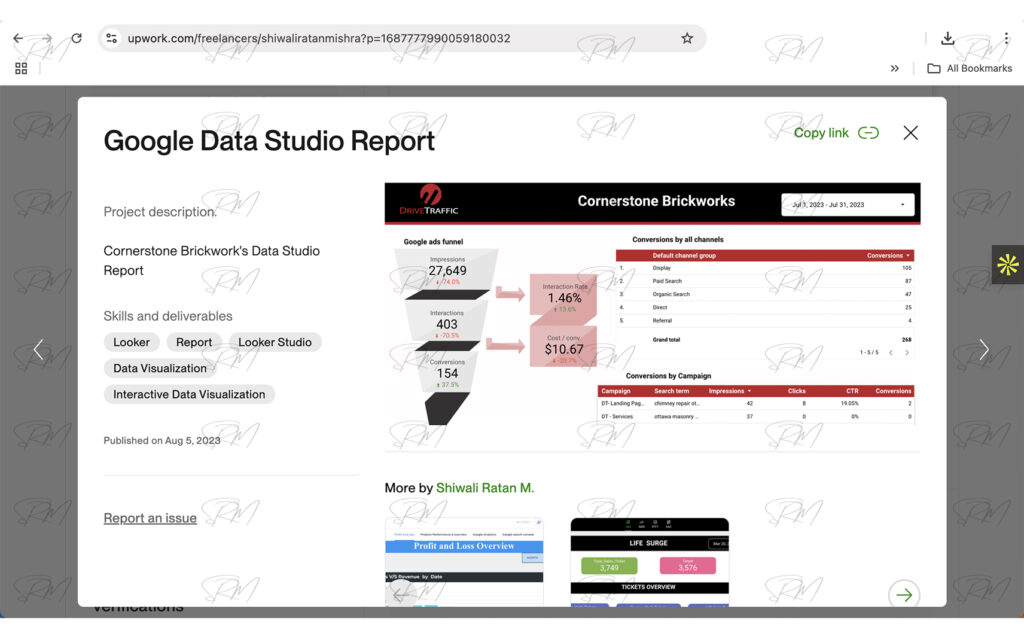The width and height of the screenshot is (1024, 639).
Task: Open the Life Surge project thumbnail
Action: (650, 562)
